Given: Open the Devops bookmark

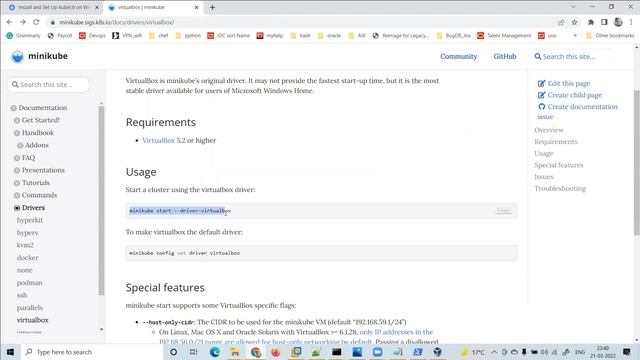Looking at the screenshot, I should pos(92,36).
